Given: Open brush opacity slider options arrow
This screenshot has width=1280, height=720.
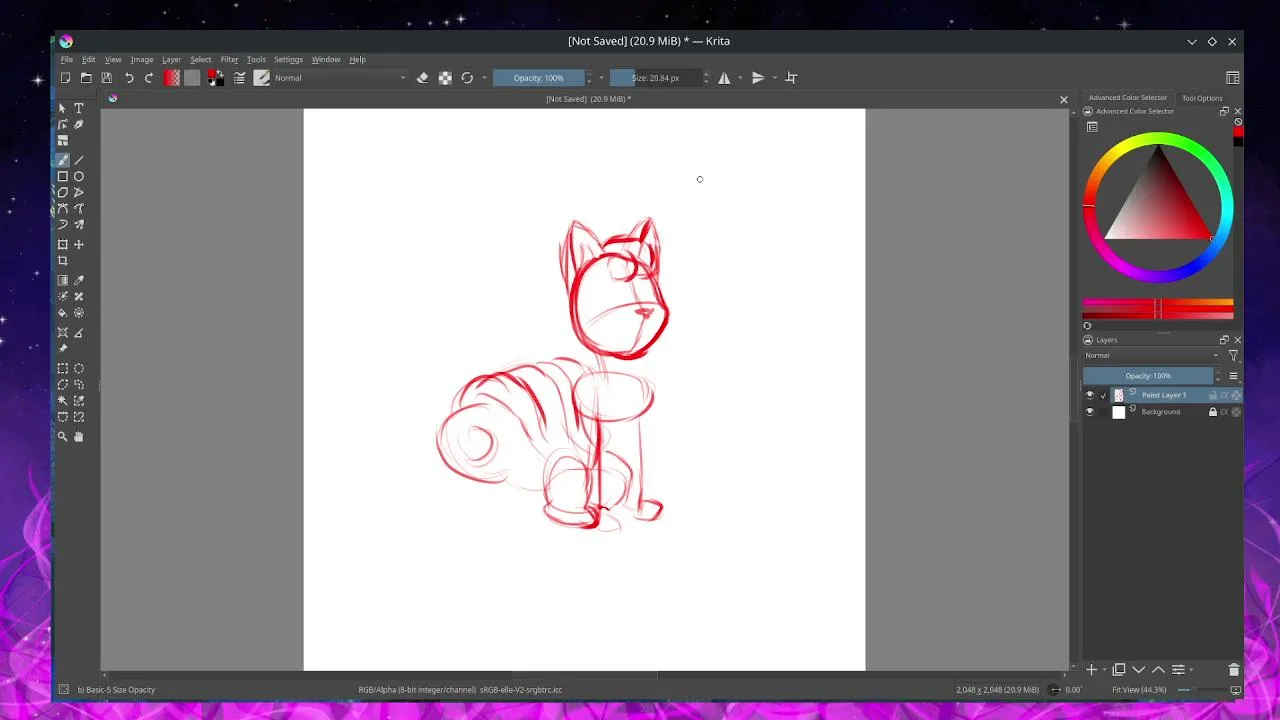Looking at the screenshot, I should tap(601, 78).
